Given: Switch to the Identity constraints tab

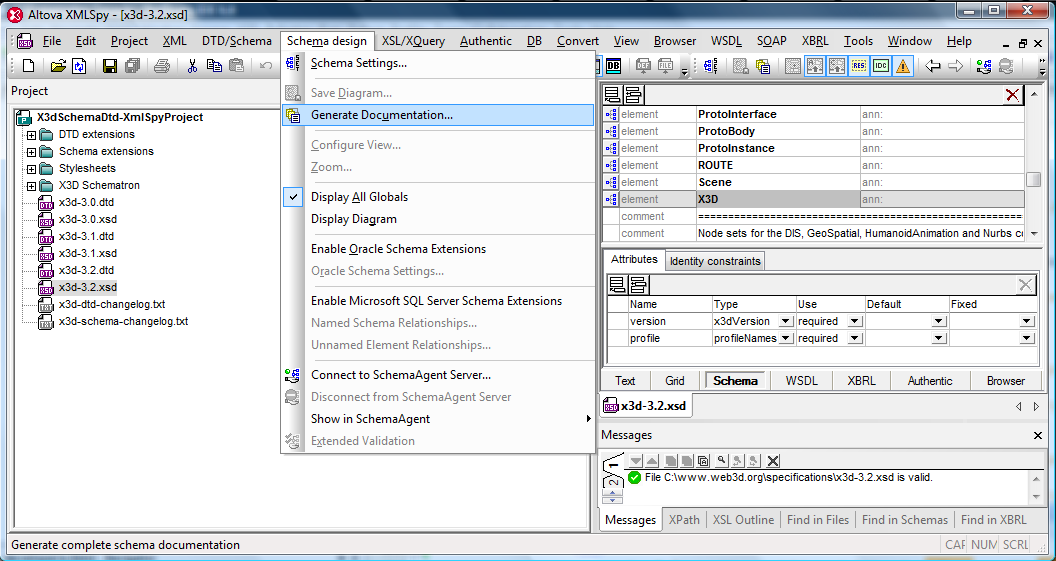Looking at the screenshot, I should pyautogui.click(x=715, y=261).
